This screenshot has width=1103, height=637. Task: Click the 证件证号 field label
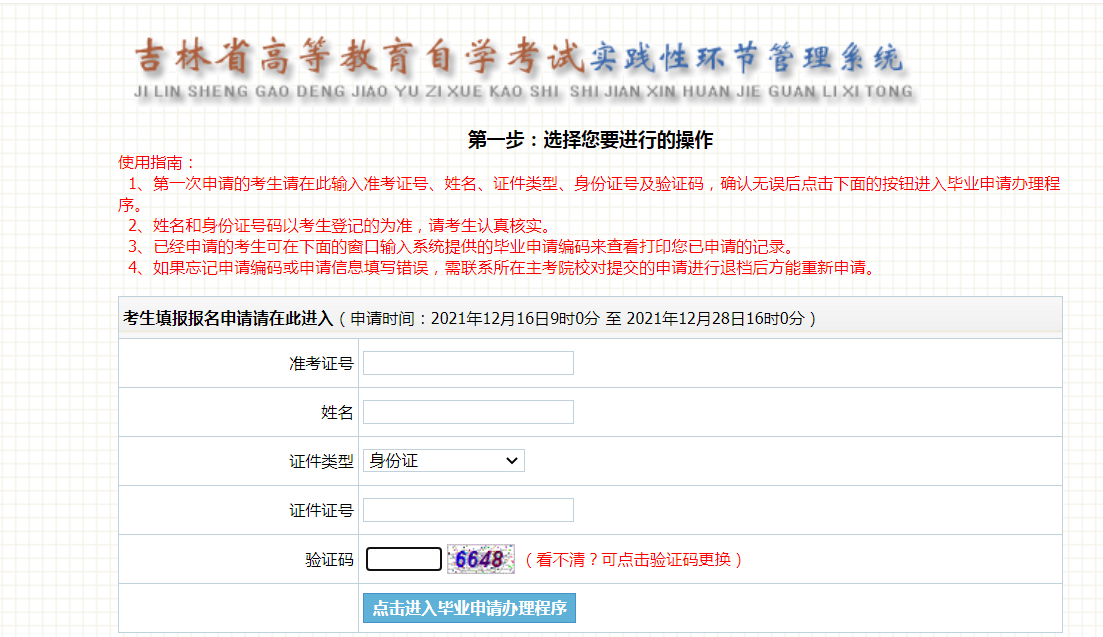click(x=321, y=511)
